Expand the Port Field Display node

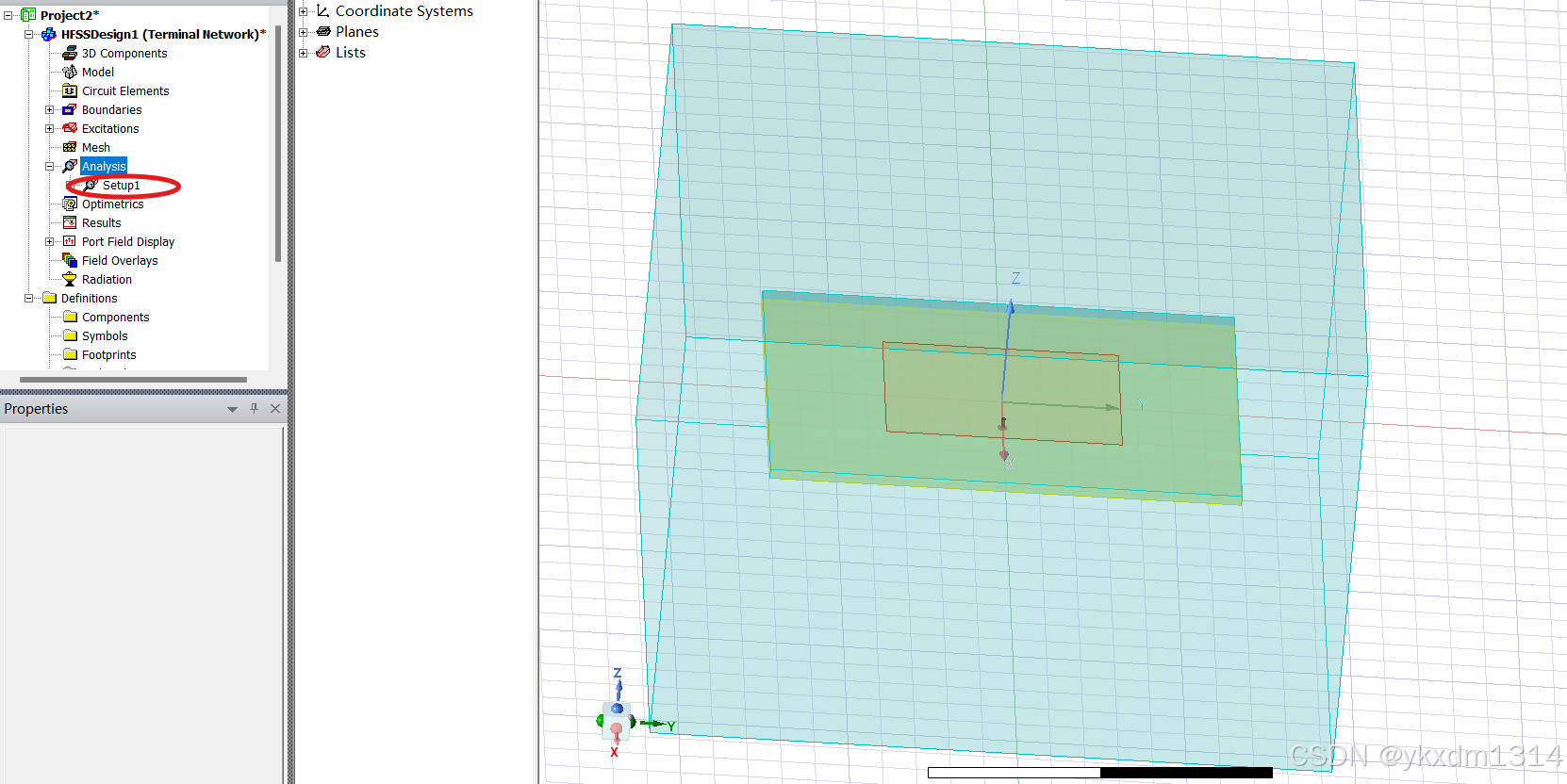(x=50, y=241)
